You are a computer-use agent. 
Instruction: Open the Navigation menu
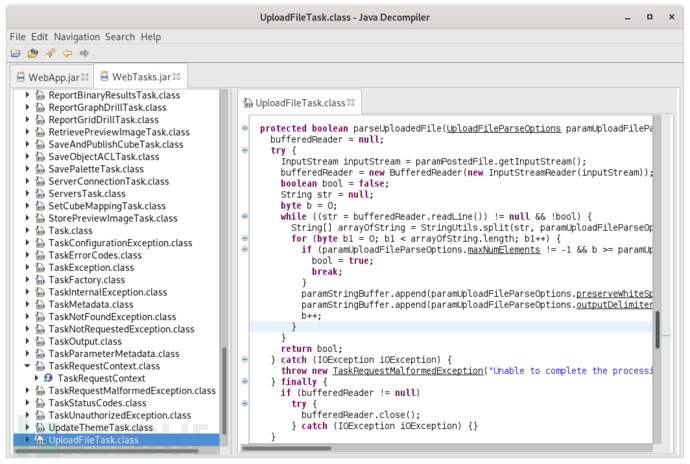(x=77, y=37)
